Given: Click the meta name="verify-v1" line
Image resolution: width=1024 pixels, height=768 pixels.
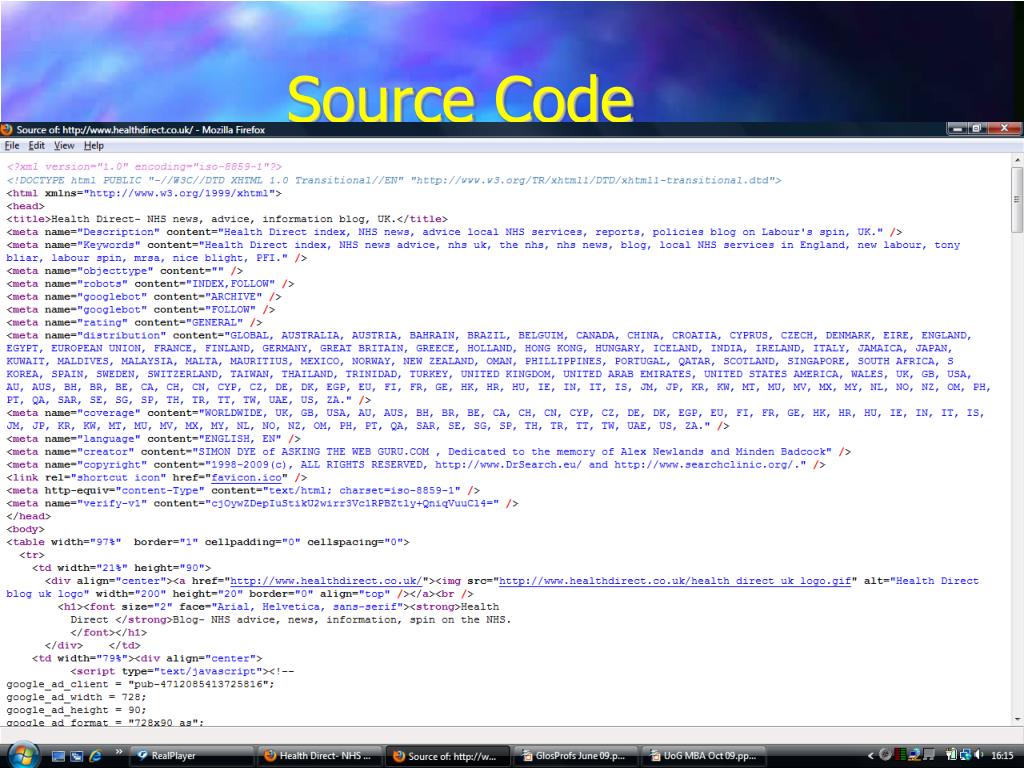Looking at the screenshot, I should (x=263, y=504).
